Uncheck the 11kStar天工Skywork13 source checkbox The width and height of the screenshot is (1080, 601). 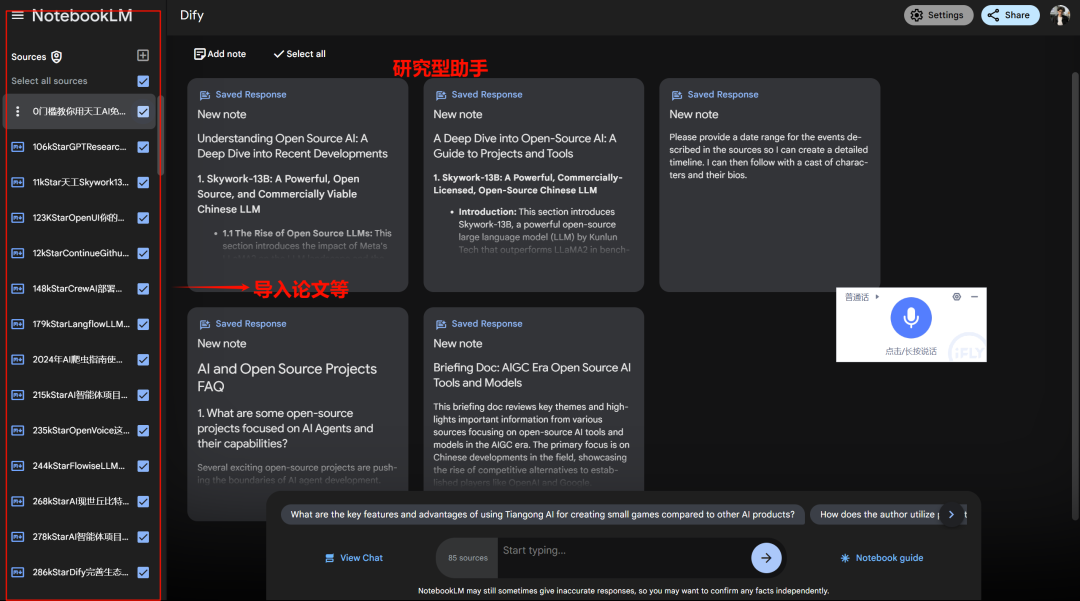(x=143, y=182)
